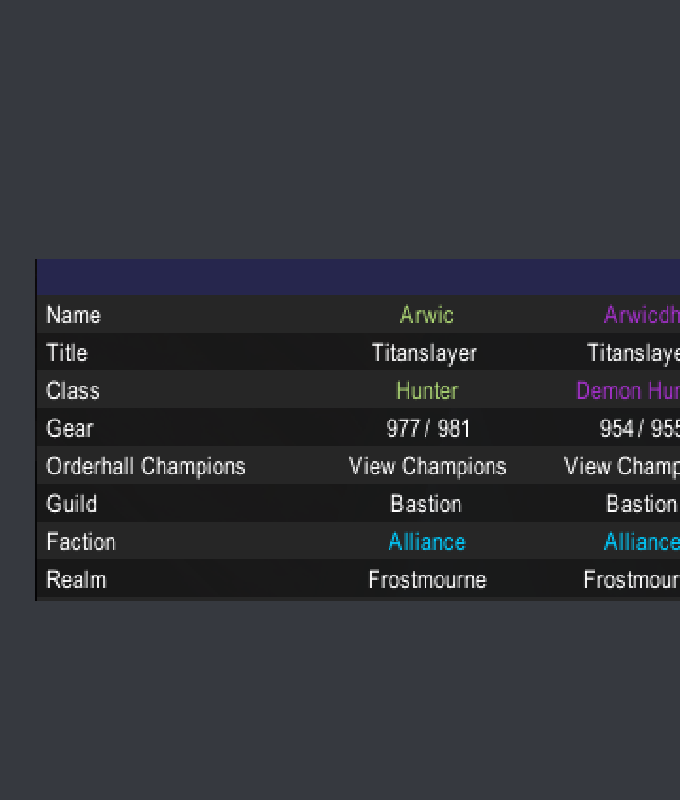Click the Orderhall Champions row label
Image resolution: width=680 pixels, height=800 pixels.
pyautogui.click(x=146, y=466)
